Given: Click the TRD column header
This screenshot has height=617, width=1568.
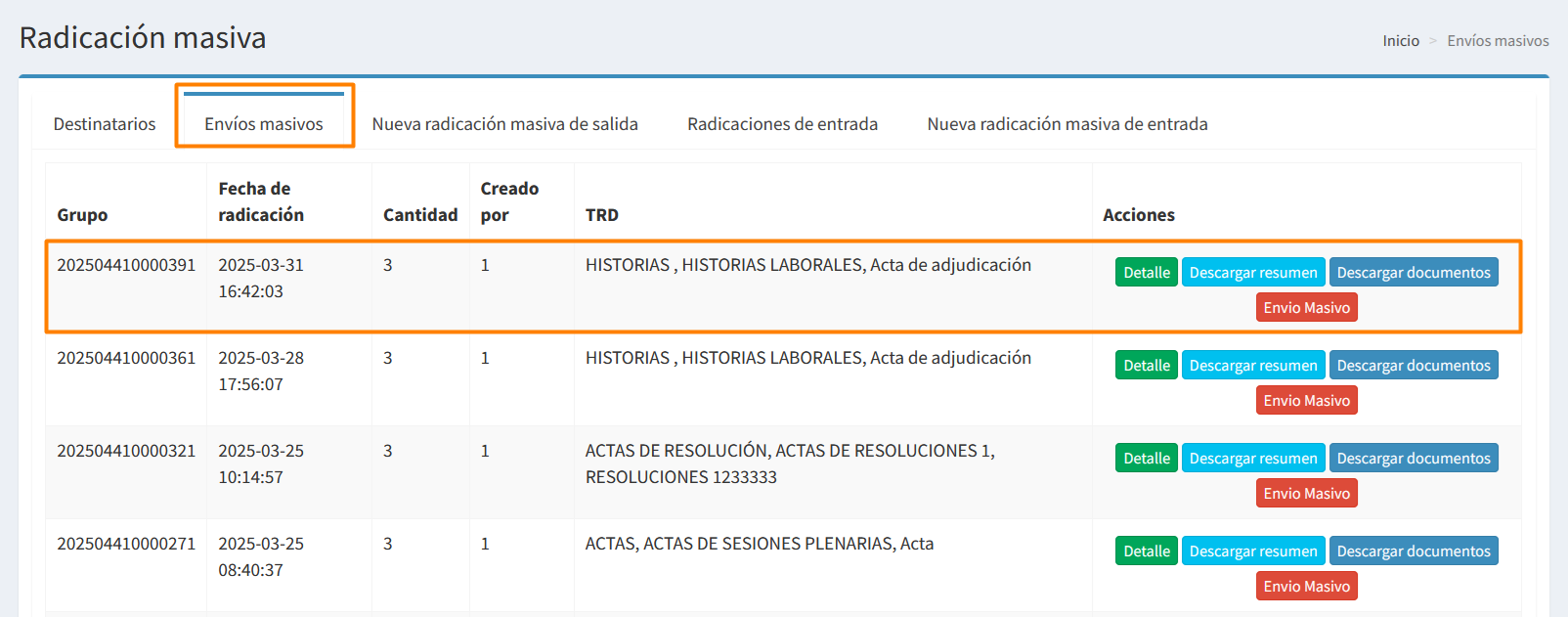Looking at the screenshot, I should (602, 215).
